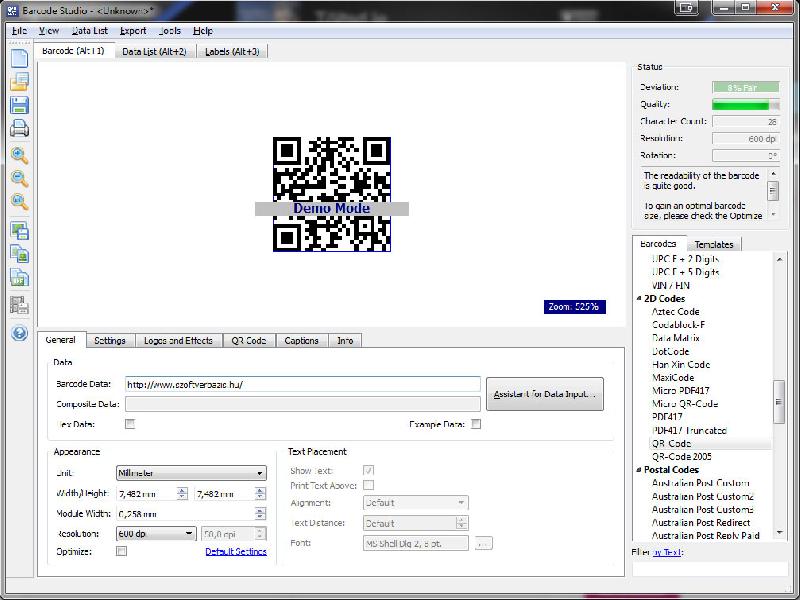
Task: Open the QR Code properties tab
Action: click(x=249, y=341)
